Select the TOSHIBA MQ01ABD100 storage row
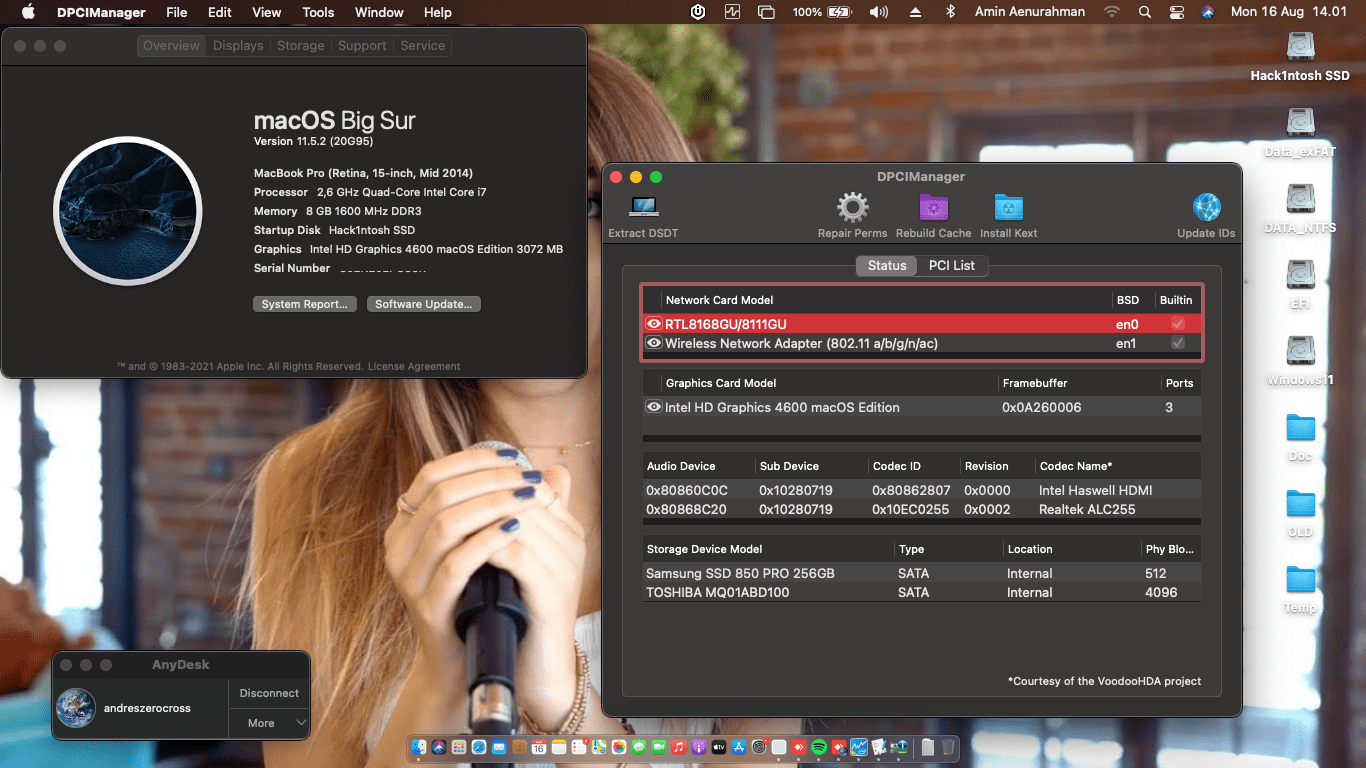This screenshot has width=1366, height=768. [x=921, y=592]
